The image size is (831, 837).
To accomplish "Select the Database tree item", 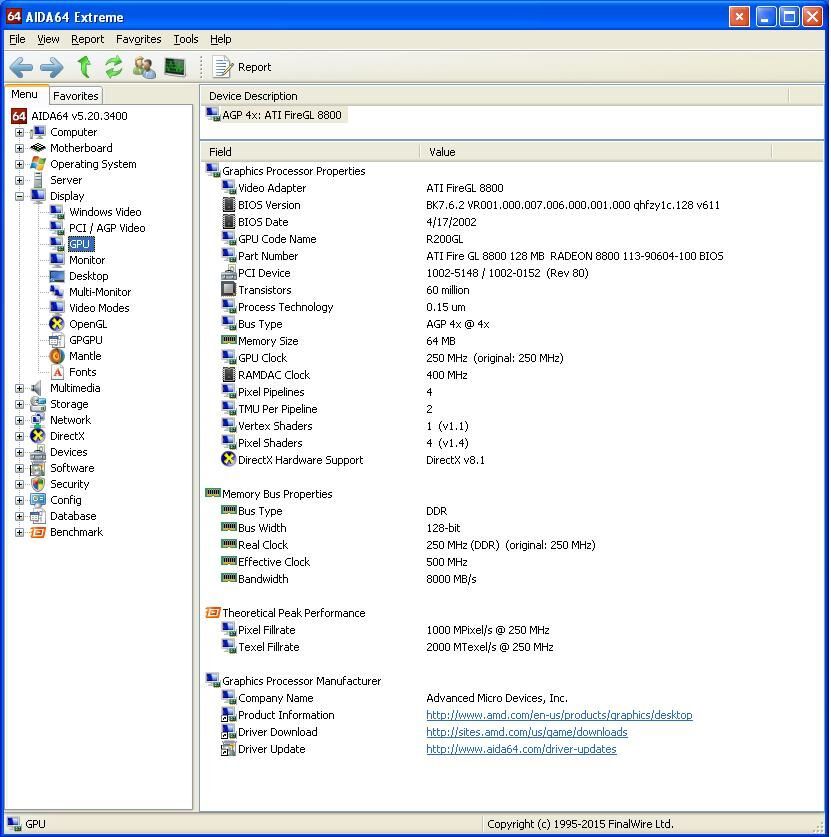I will point(73,516).
